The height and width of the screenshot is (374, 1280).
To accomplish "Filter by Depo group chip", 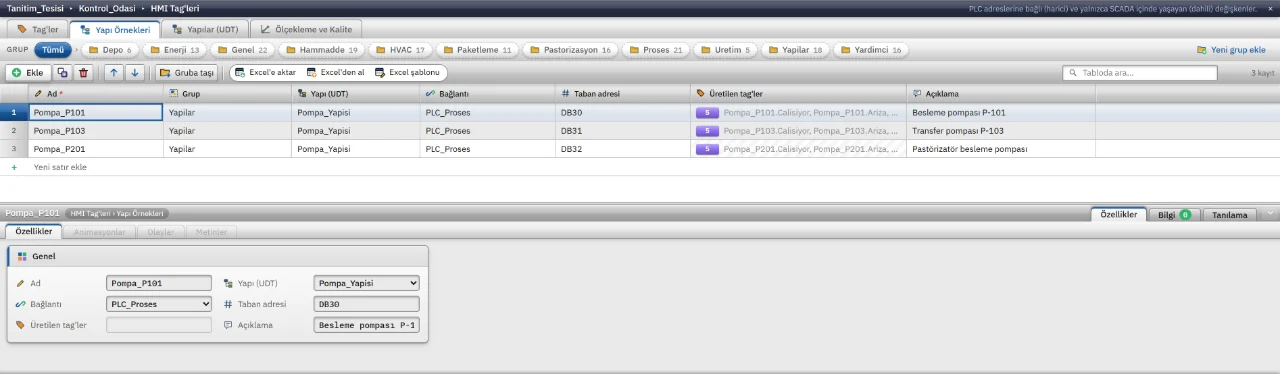I will [109, 49].
